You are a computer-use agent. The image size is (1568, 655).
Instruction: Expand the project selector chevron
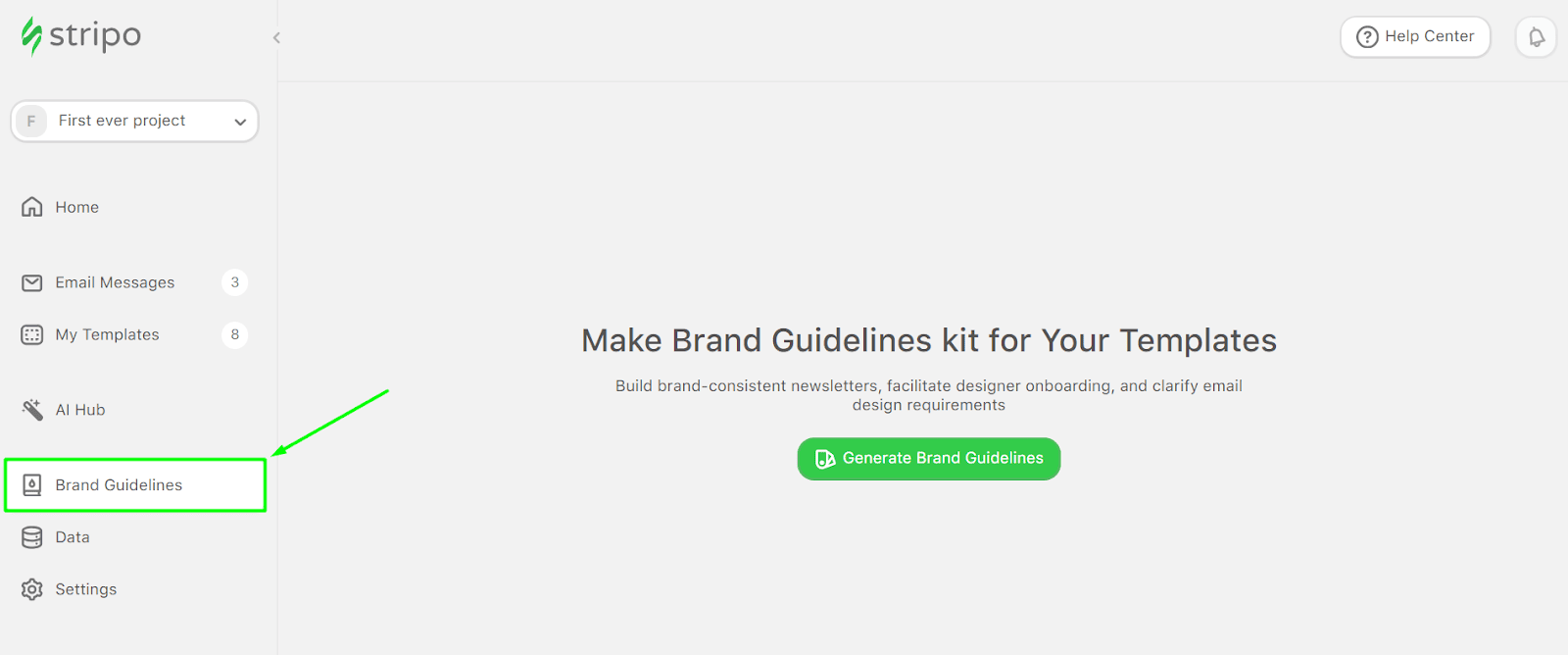240,121
